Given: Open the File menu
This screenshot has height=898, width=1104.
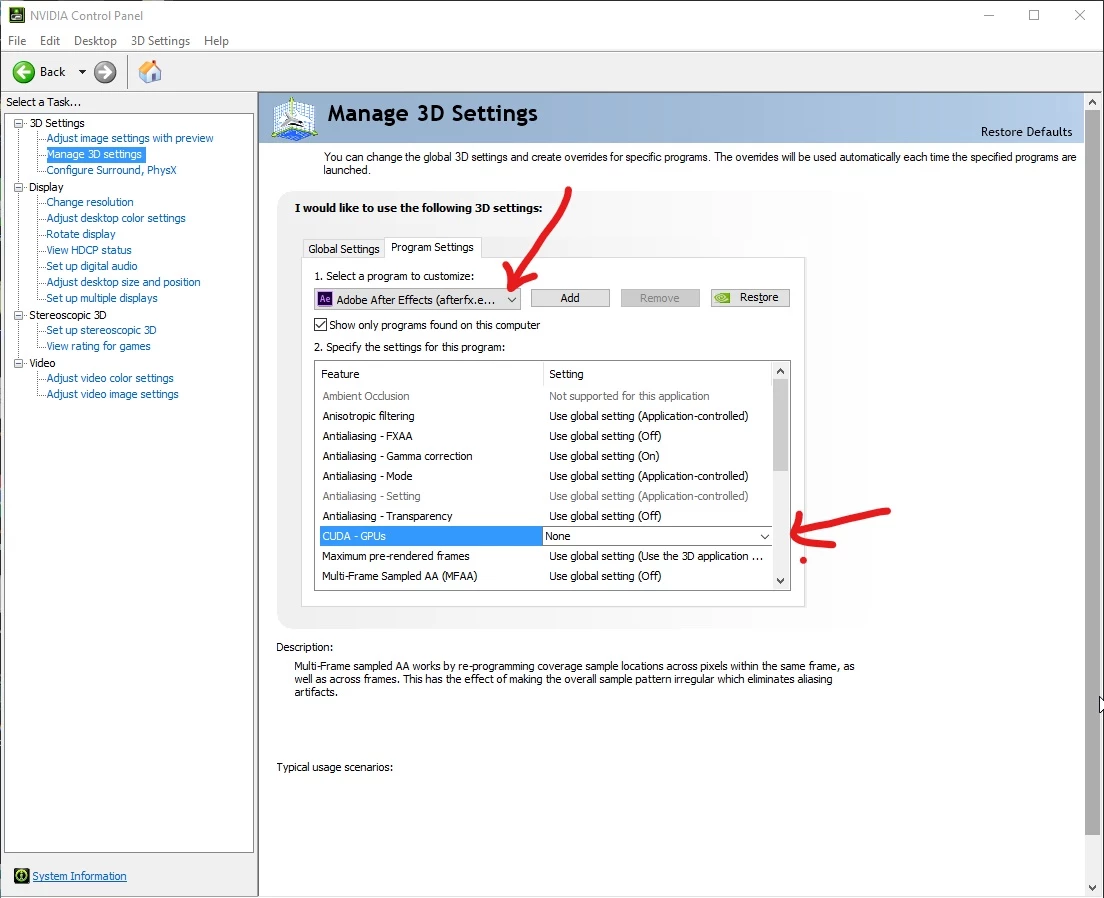Looking at the screenshot, I should click(17, 41).
